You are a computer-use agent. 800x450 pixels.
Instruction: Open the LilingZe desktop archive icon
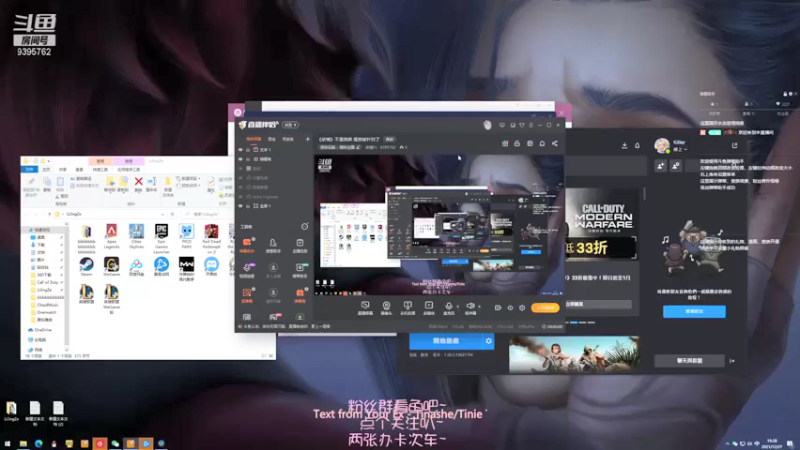11,411
